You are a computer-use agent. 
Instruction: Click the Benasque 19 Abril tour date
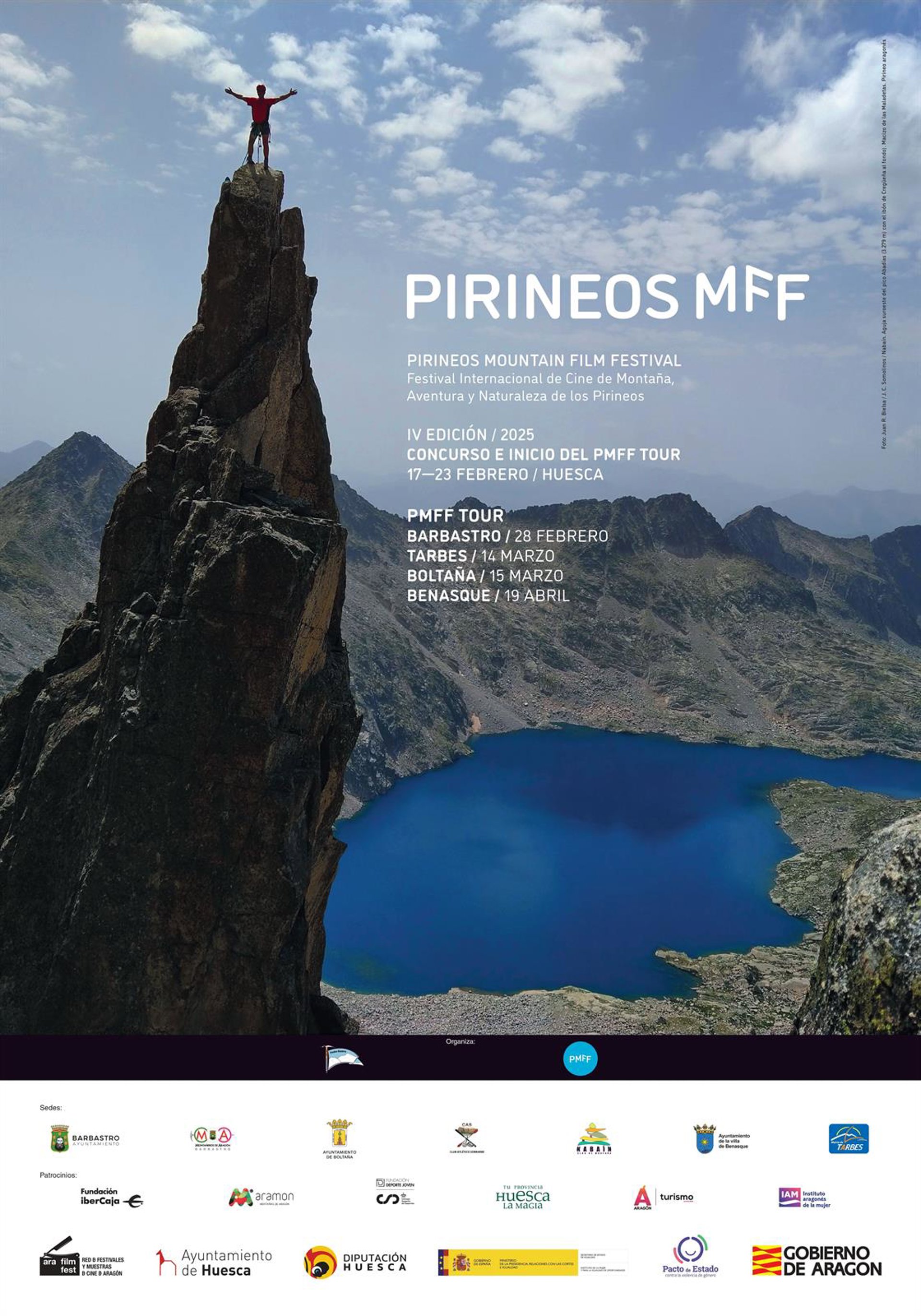tap(488, 595)
